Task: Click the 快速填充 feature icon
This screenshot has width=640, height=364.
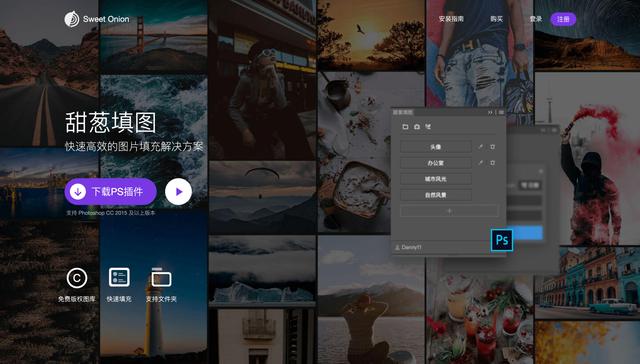Action: pos(119,277)
